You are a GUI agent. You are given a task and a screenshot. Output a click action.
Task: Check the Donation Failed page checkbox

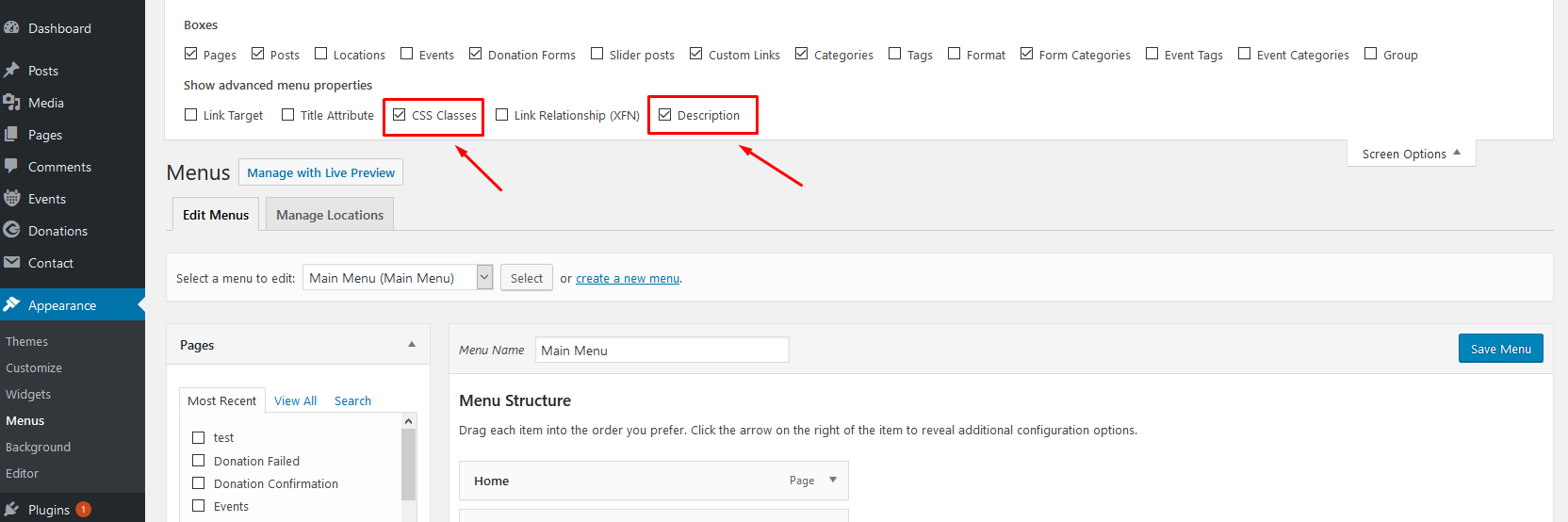tap(199, 461)
